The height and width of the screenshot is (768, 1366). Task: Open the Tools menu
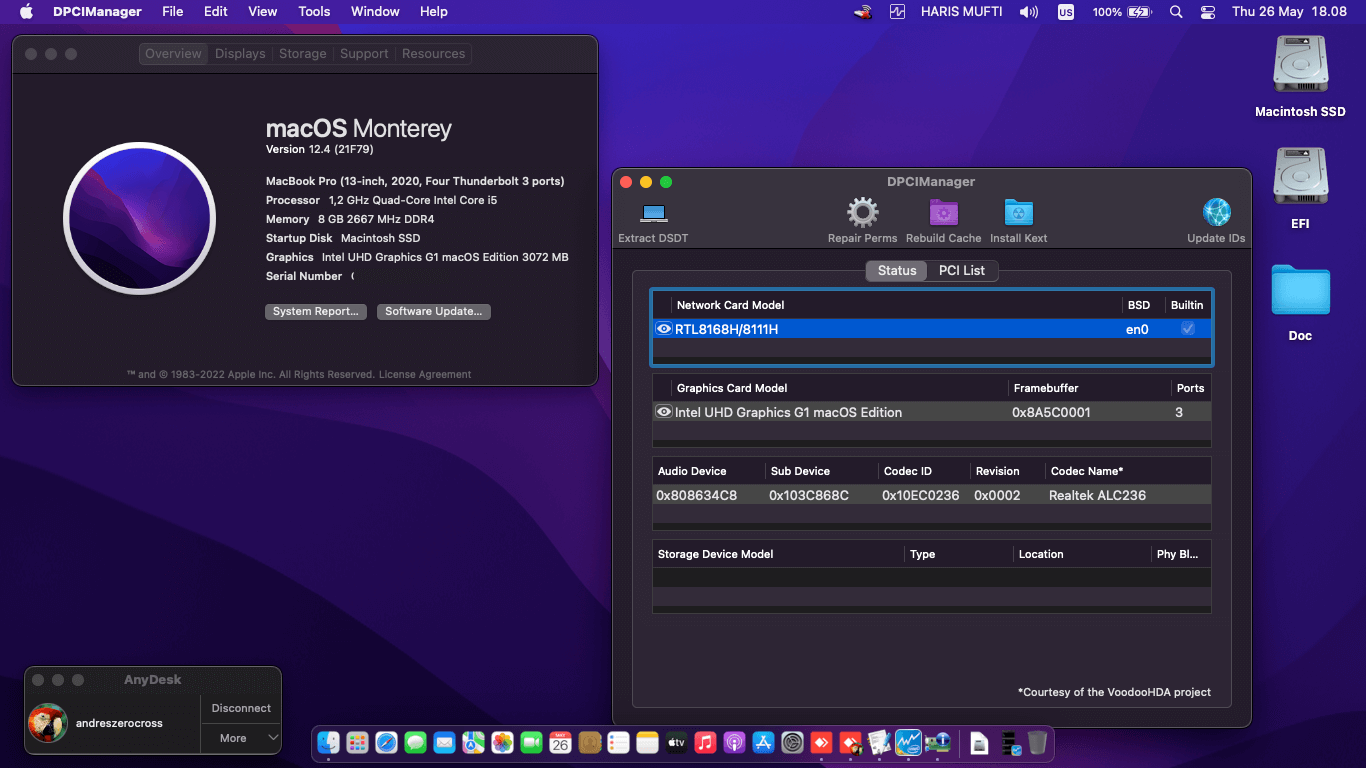pos(314,12)
